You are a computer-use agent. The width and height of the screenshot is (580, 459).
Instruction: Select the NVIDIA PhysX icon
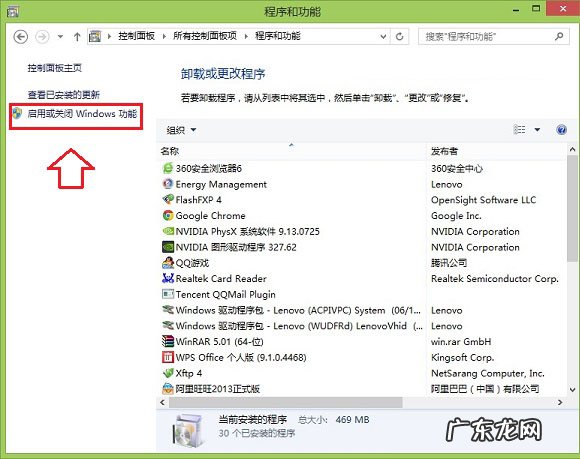(x=168, y=231)
